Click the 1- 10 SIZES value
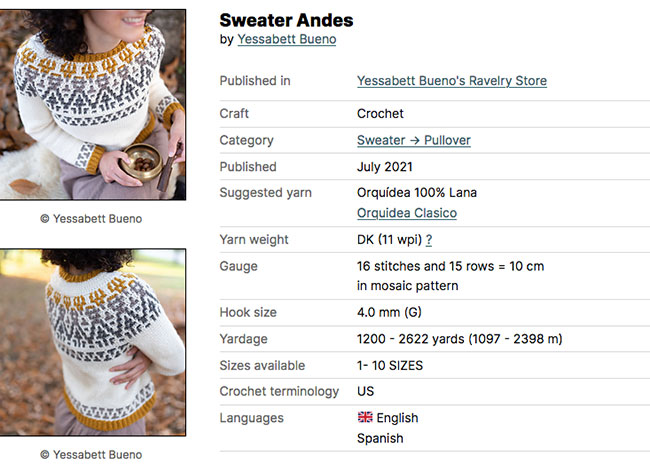 pos(396,365)
